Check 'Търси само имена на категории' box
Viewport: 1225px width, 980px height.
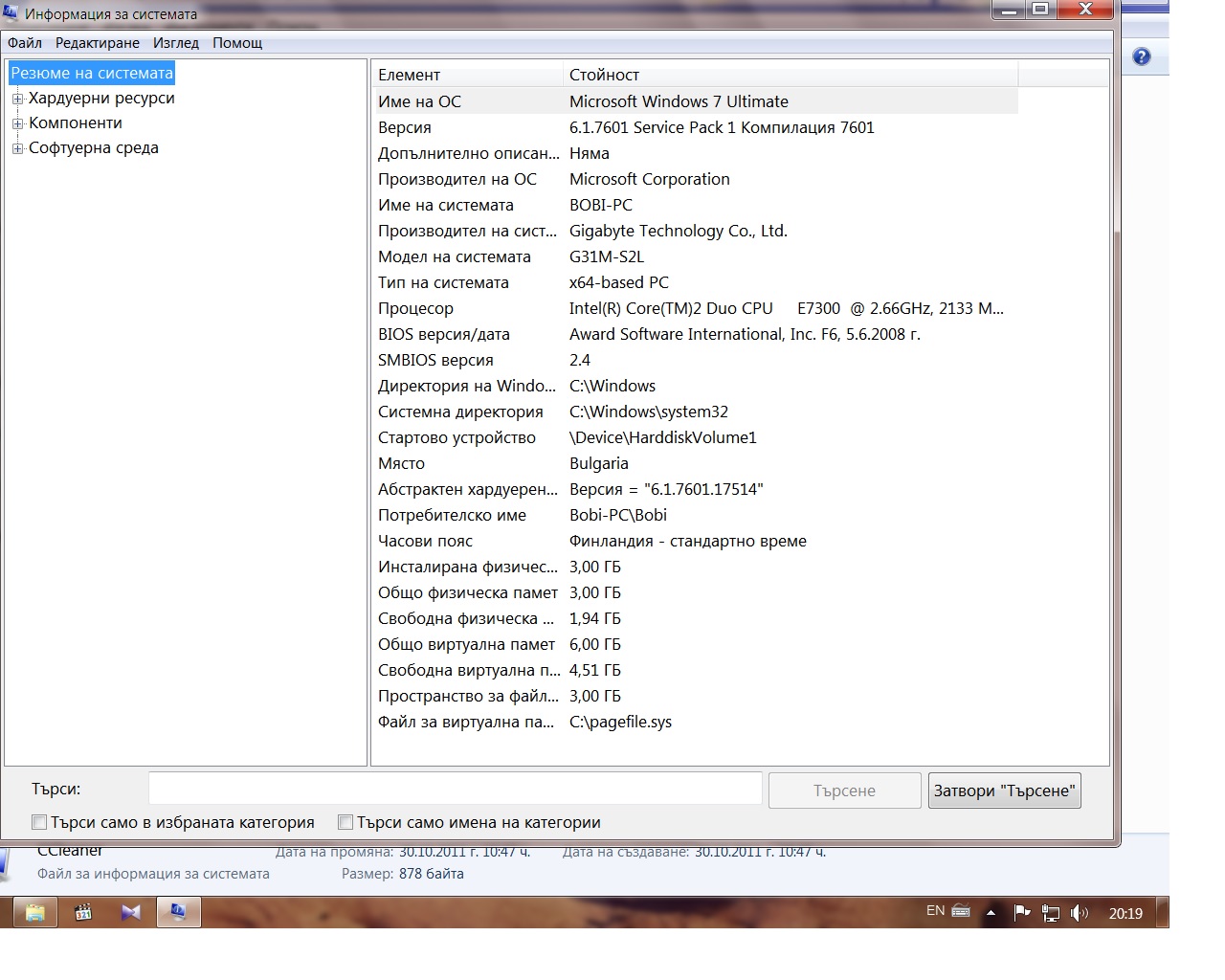tap(345, 822)
